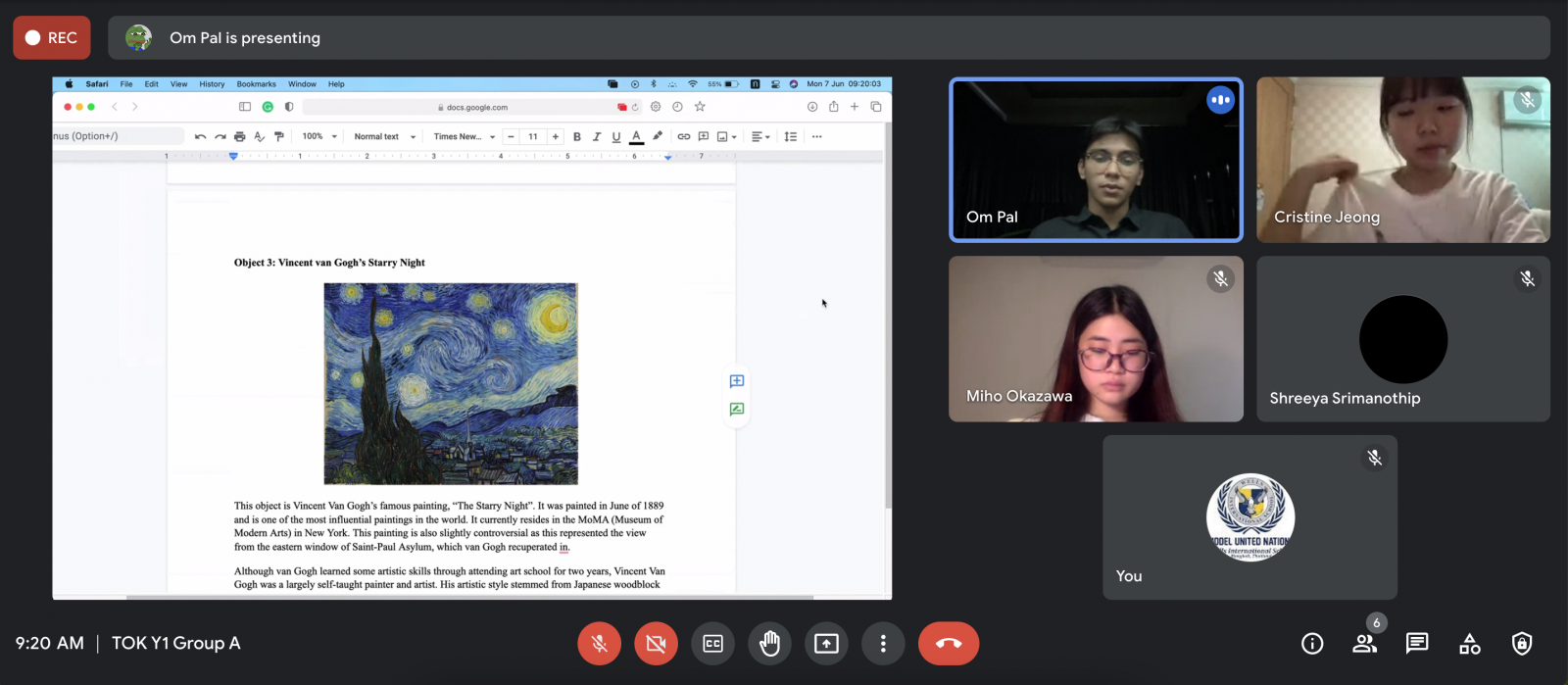The image size is (1568, 685).
Task: Show the people list with the 6 badge
Action: tap(1364, 644)
